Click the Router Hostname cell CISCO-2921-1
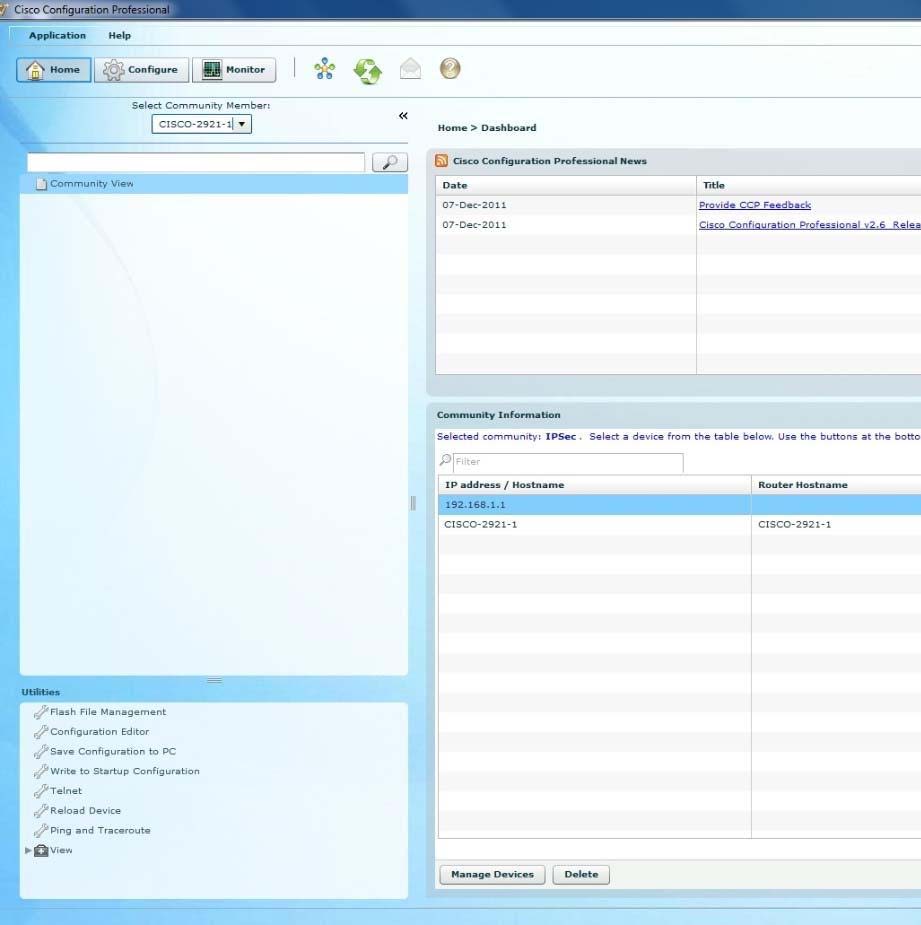The width and height of the screenshot is (921, 925). pyautogui.click(x=794, y=524)
